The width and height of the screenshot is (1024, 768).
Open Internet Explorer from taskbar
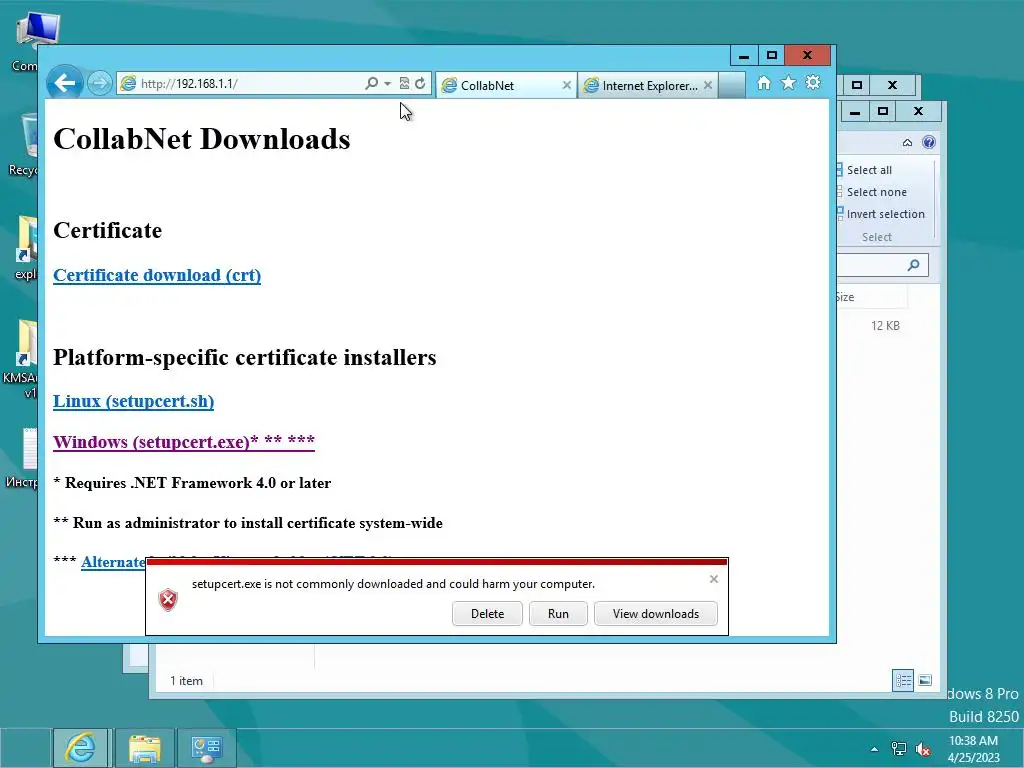pyautogui.click(x=80, y=748)
